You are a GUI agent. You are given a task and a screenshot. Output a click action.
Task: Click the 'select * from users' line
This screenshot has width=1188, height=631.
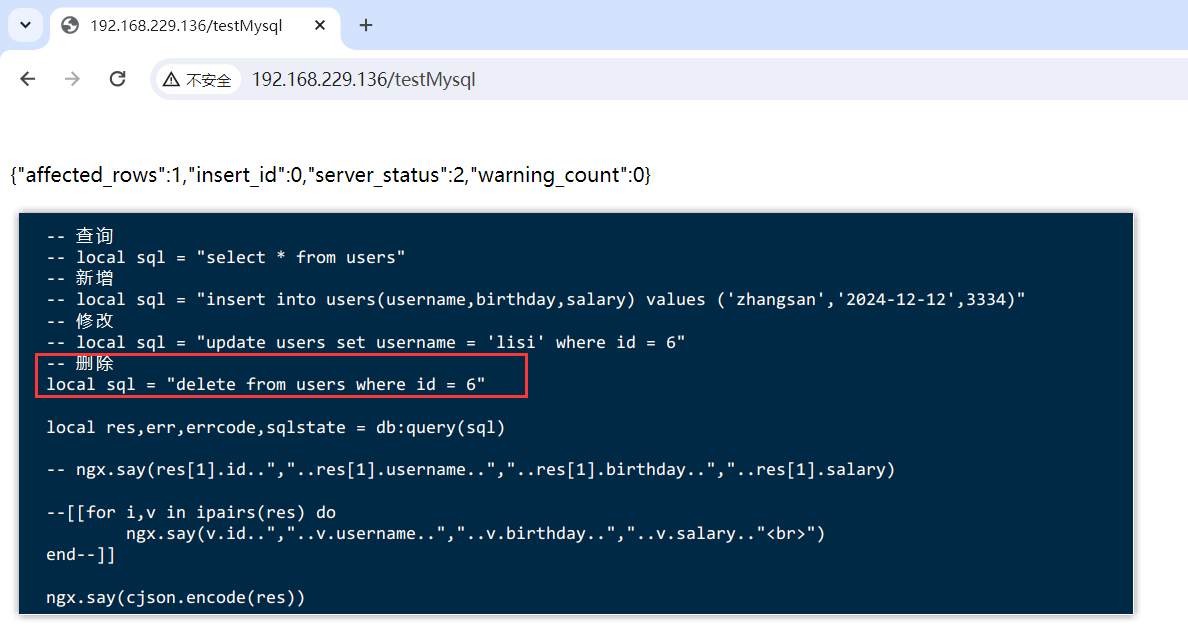click(226, 258)
